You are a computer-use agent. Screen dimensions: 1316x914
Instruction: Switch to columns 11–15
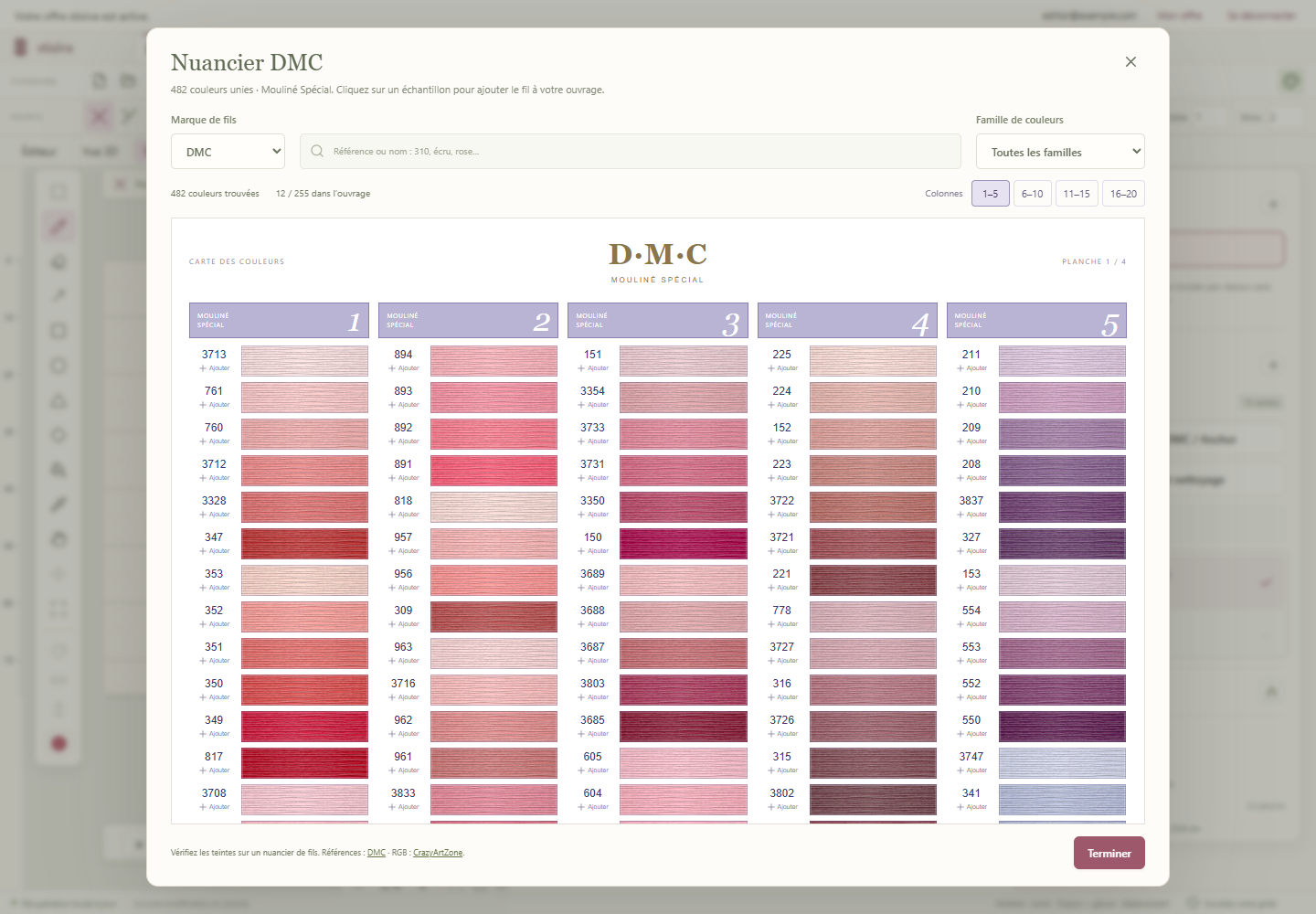(x=1077, y=194)
